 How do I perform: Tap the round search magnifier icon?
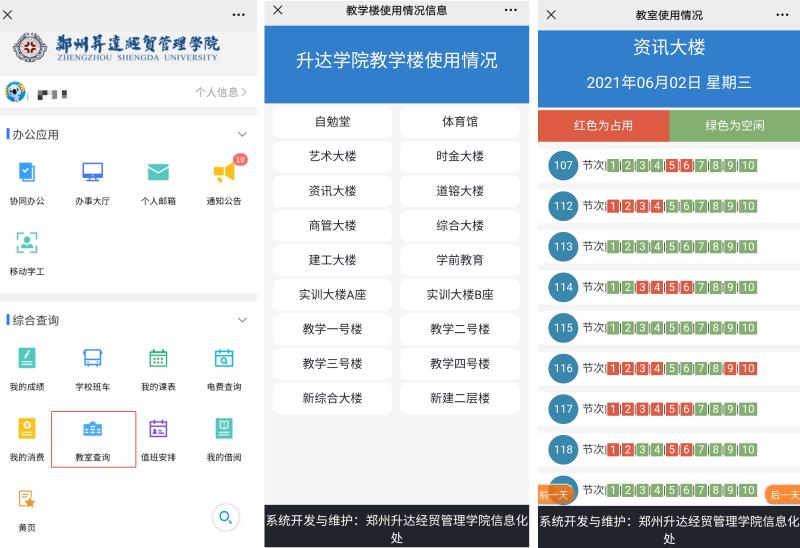coord(226,517)
